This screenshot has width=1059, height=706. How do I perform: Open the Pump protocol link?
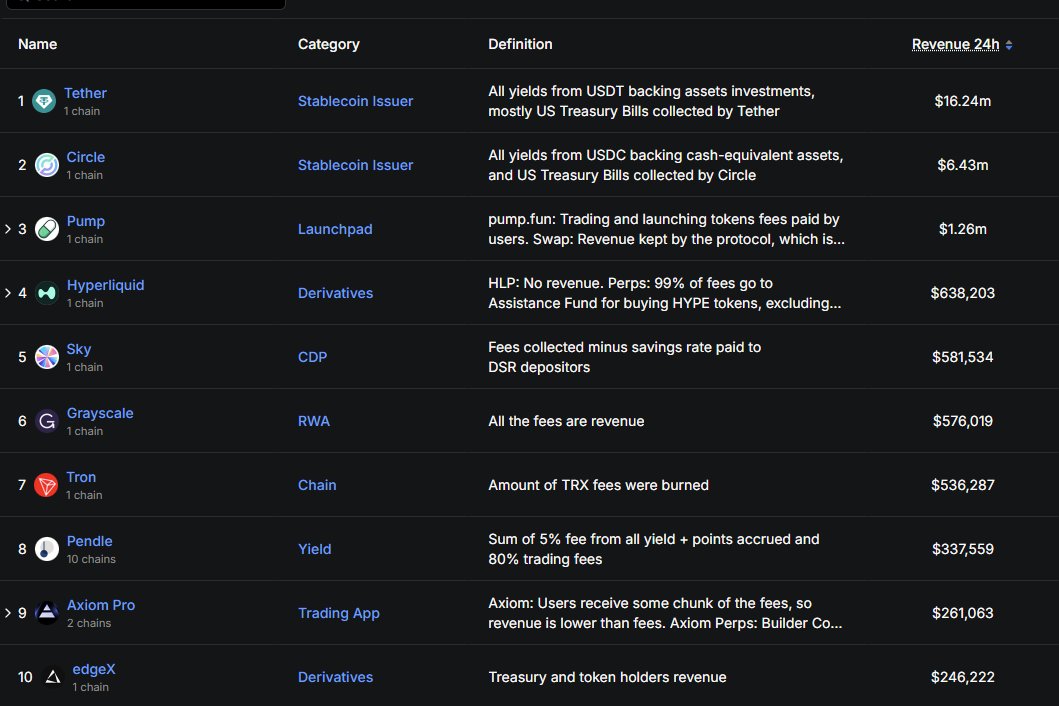86,221
